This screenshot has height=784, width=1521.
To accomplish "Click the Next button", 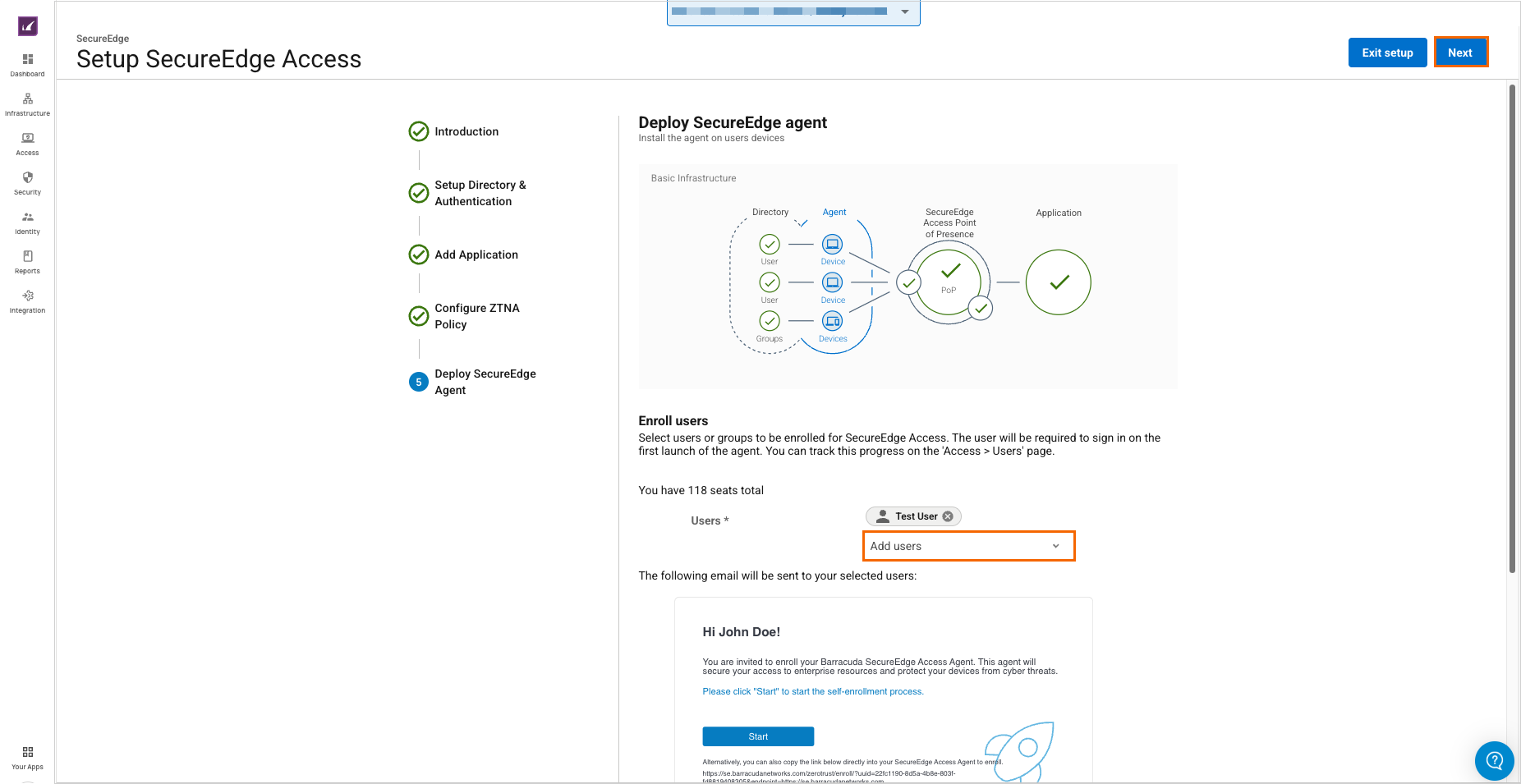I will (x=1459, y=53).
